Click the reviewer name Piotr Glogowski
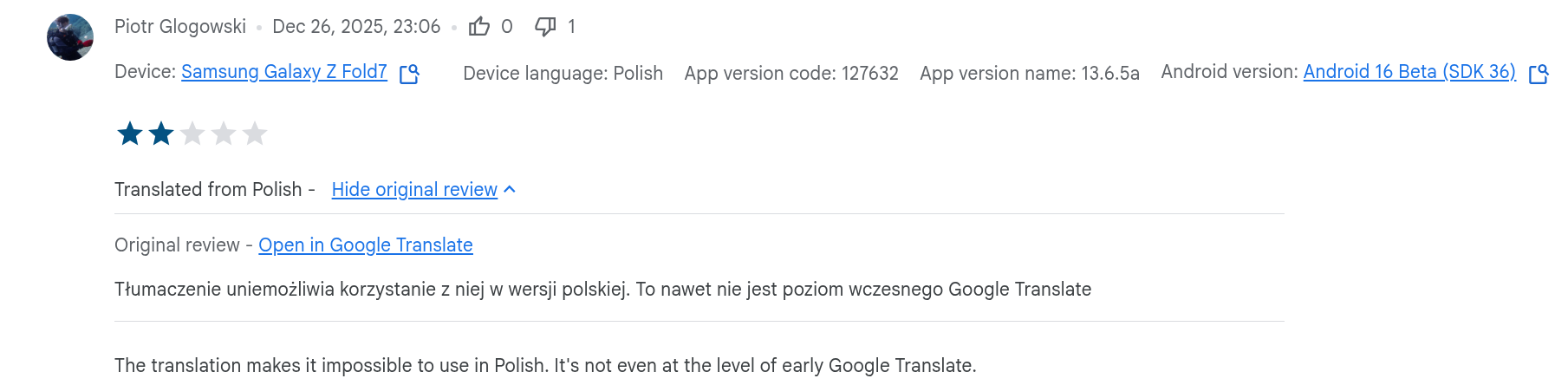This screenshot has height=385, width=1568. point(180,27)
